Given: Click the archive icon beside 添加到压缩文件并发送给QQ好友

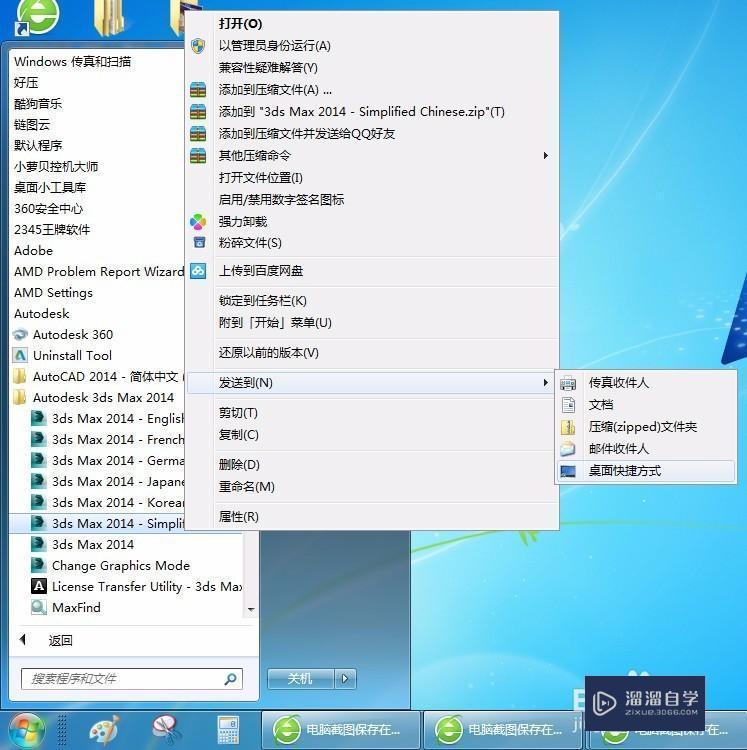Looking at the screenshot, I should tap(198, 133).
